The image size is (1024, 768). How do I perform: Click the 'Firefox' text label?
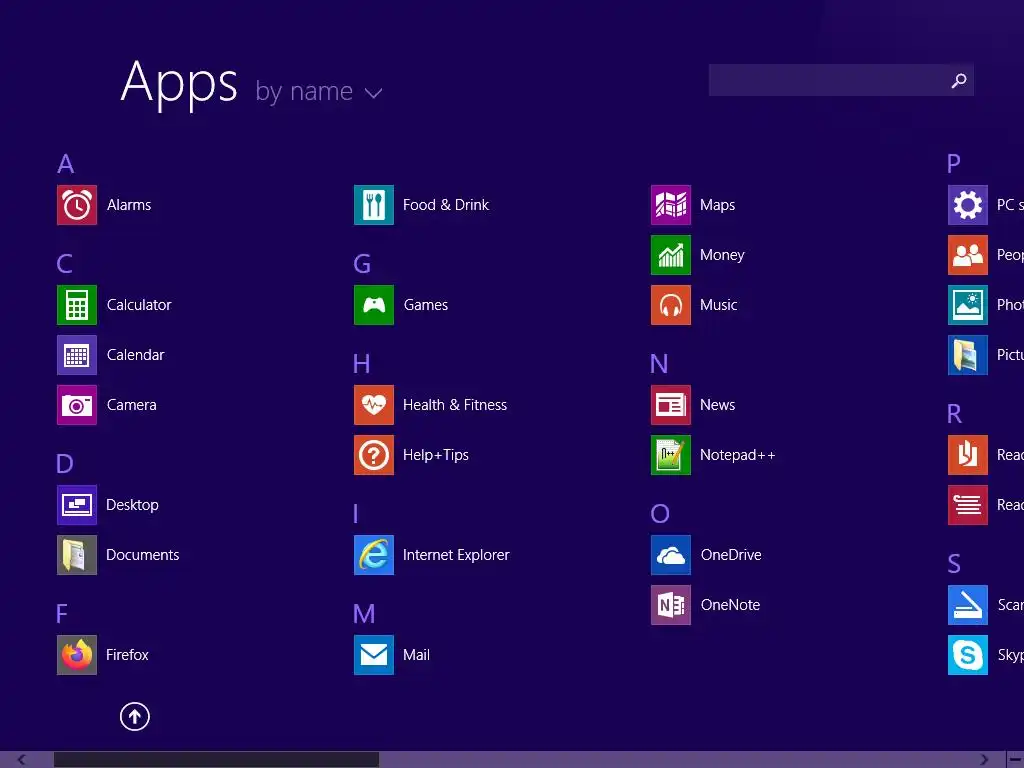[127, 655]
